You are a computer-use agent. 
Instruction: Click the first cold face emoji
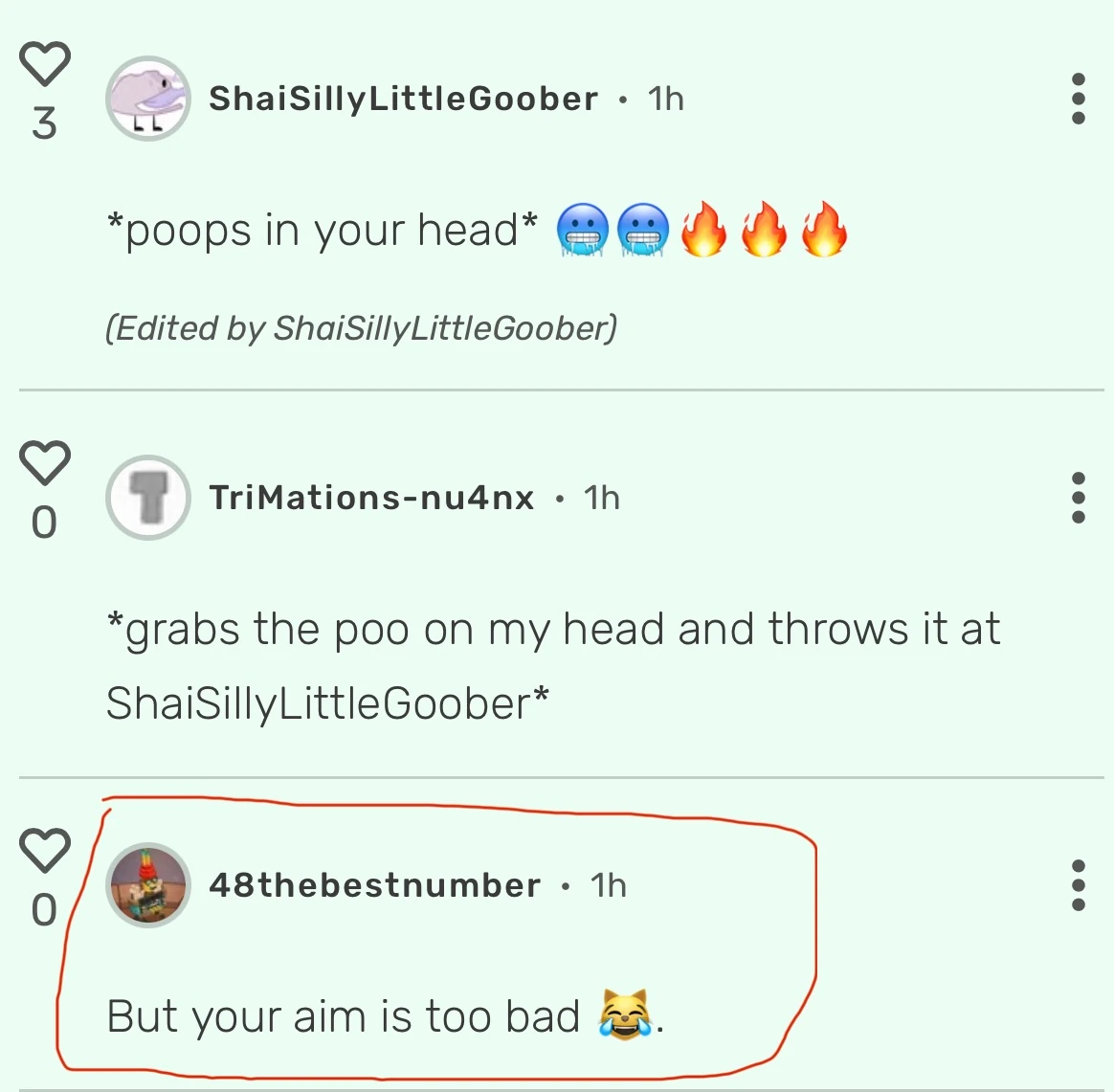[582, 230]
